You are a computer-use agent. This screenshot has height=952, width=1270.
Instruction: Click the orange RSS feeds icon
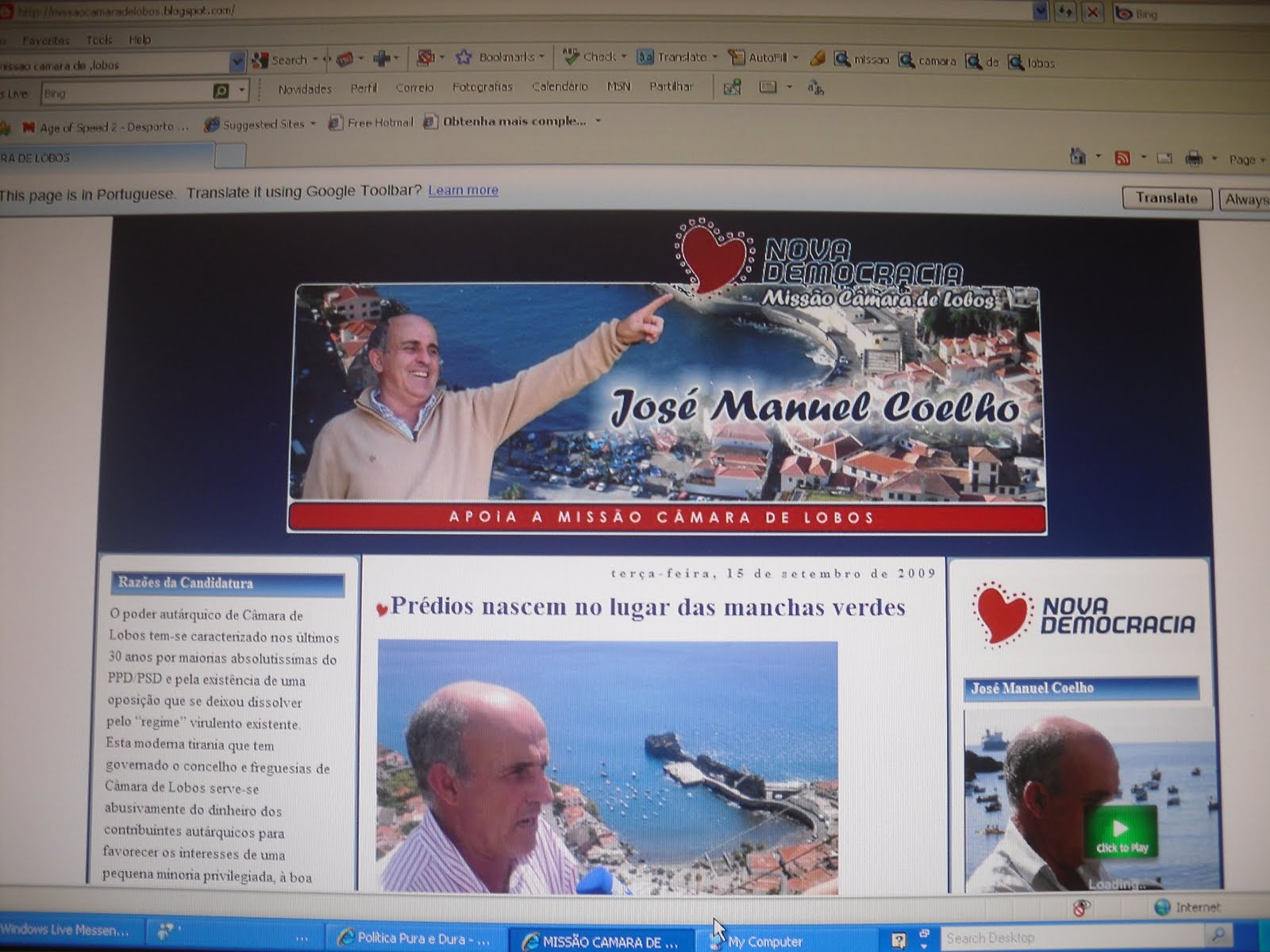[1122, 158]
